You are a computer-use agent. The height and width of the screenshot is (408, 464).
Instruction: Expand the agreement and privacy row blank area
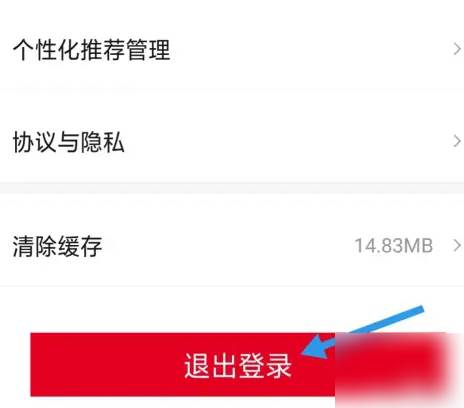287,142
